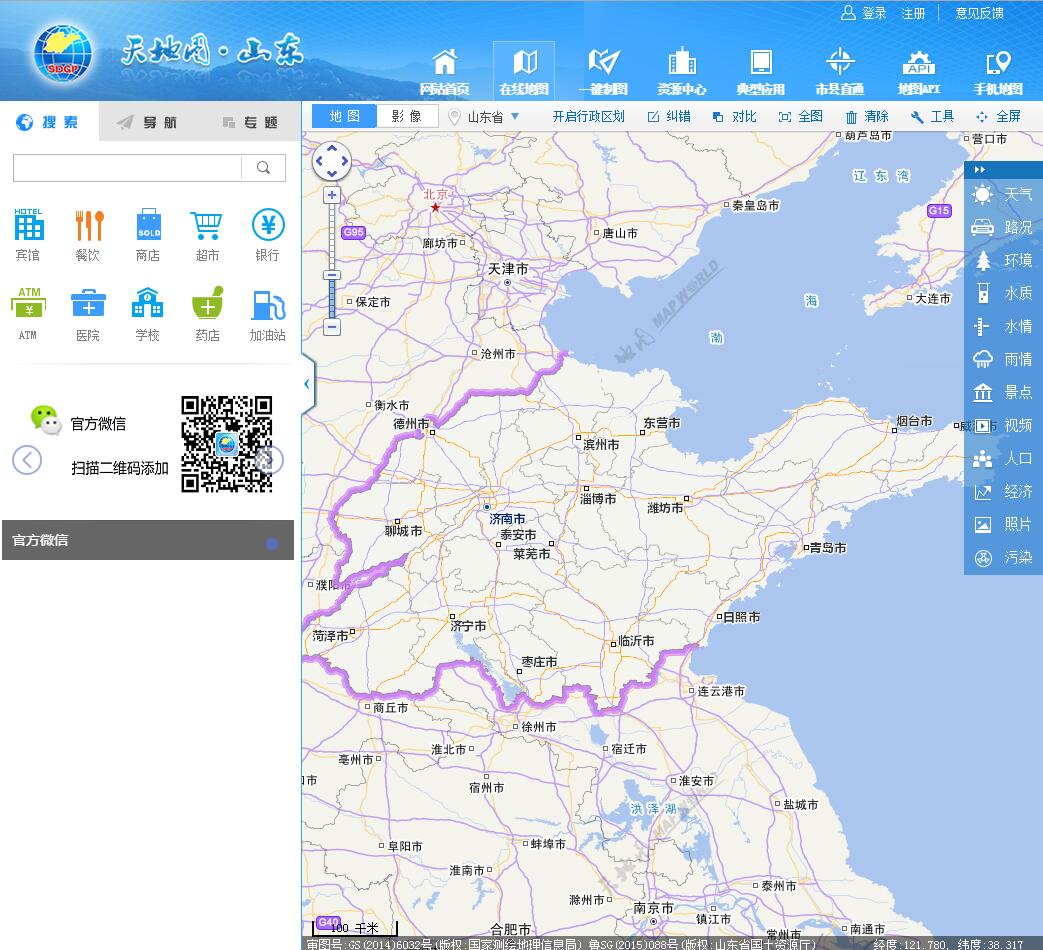Click into the search input field

127,168
